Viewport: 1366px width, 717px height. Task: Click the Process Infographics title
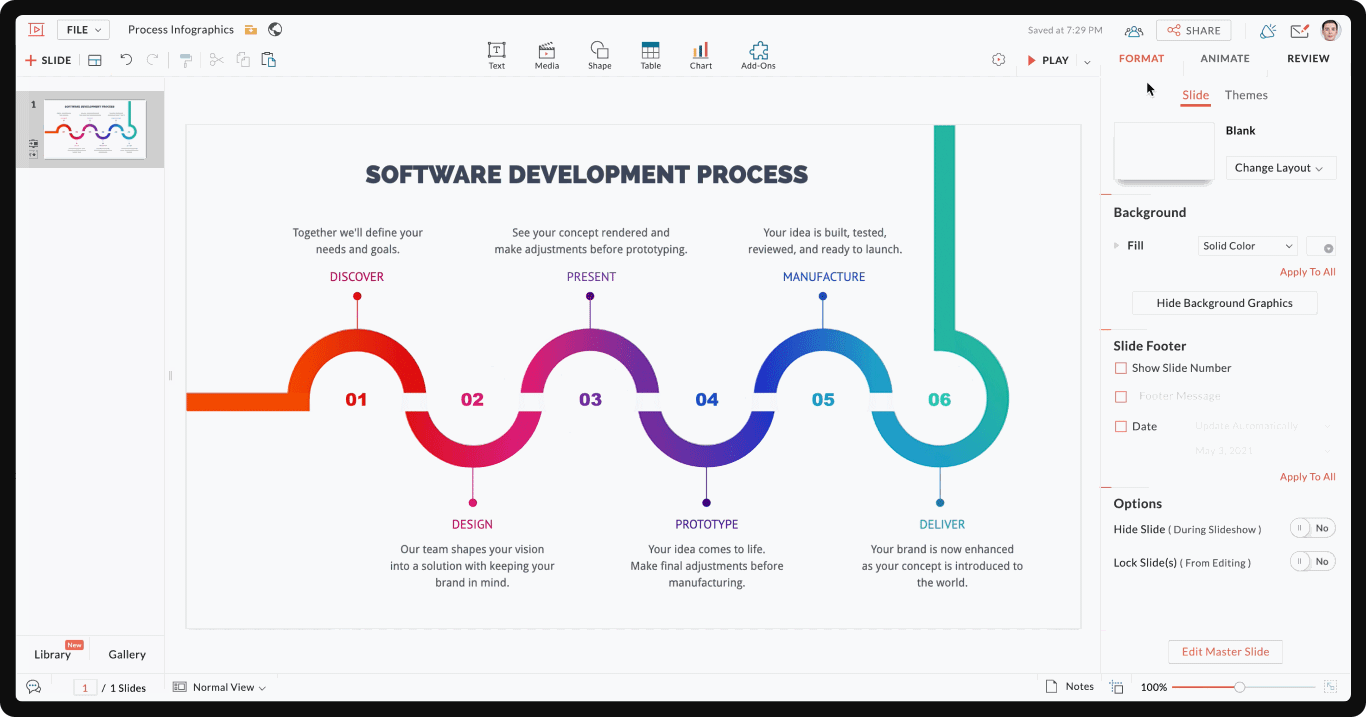point(181,30)
